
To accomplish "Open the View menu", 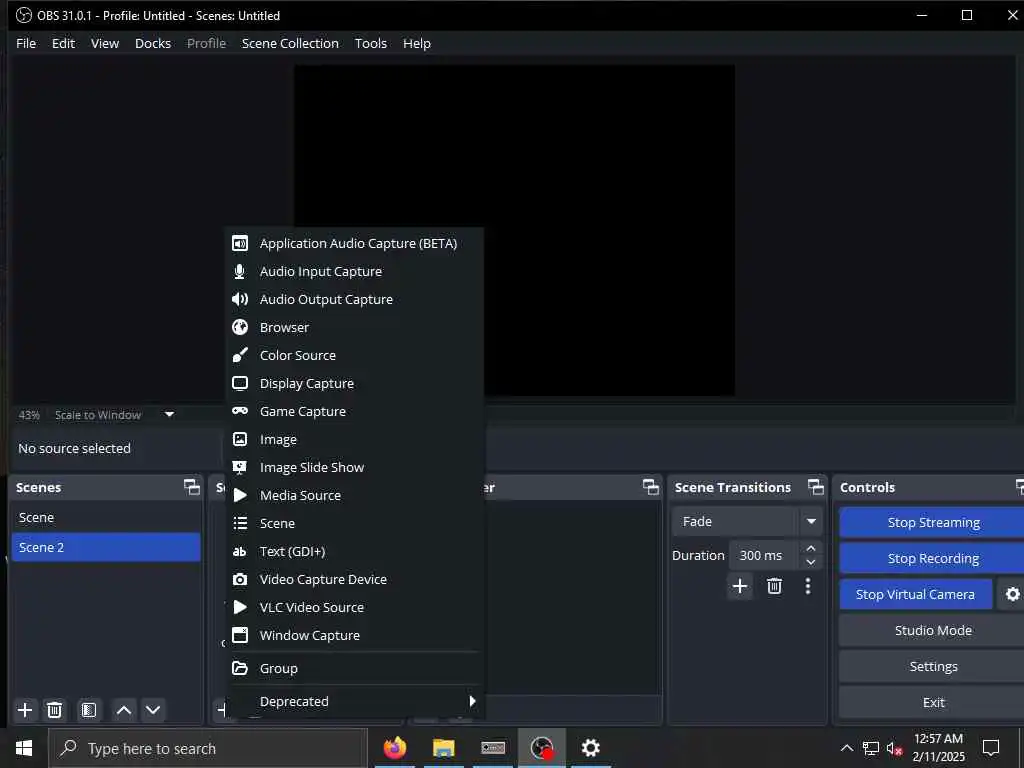I will point(104,43).
